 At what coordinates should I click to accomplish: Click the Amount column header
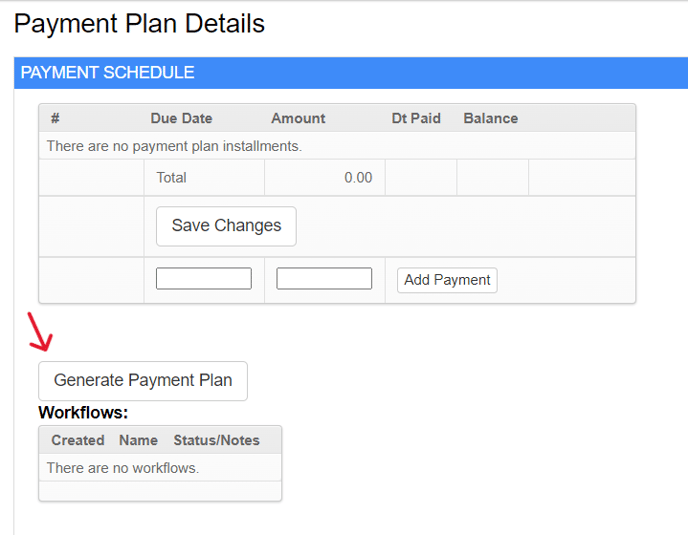pos(298,118)
